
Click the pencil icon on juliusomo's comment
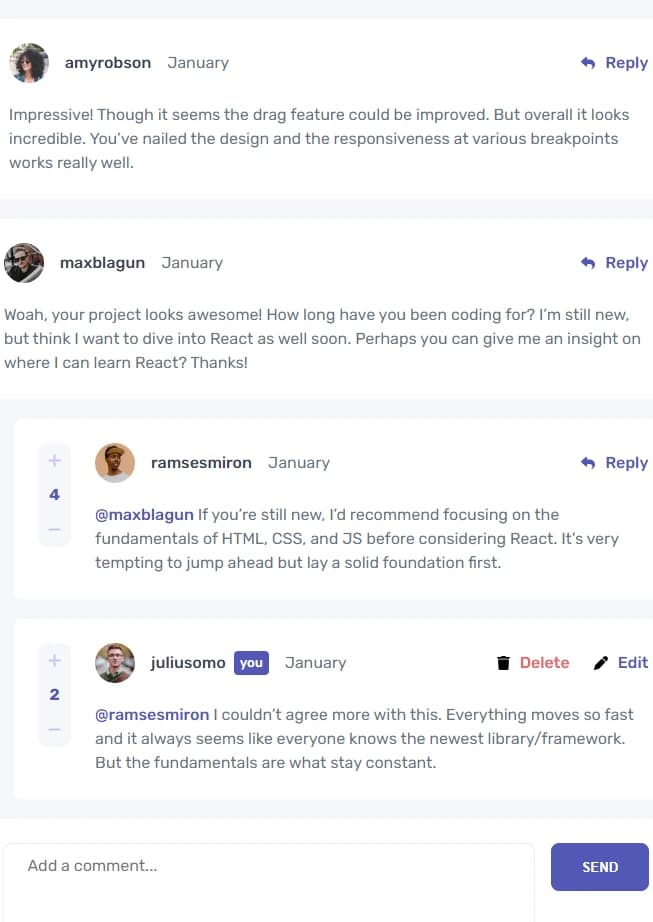pyautogui.click(x=600, y=663)
